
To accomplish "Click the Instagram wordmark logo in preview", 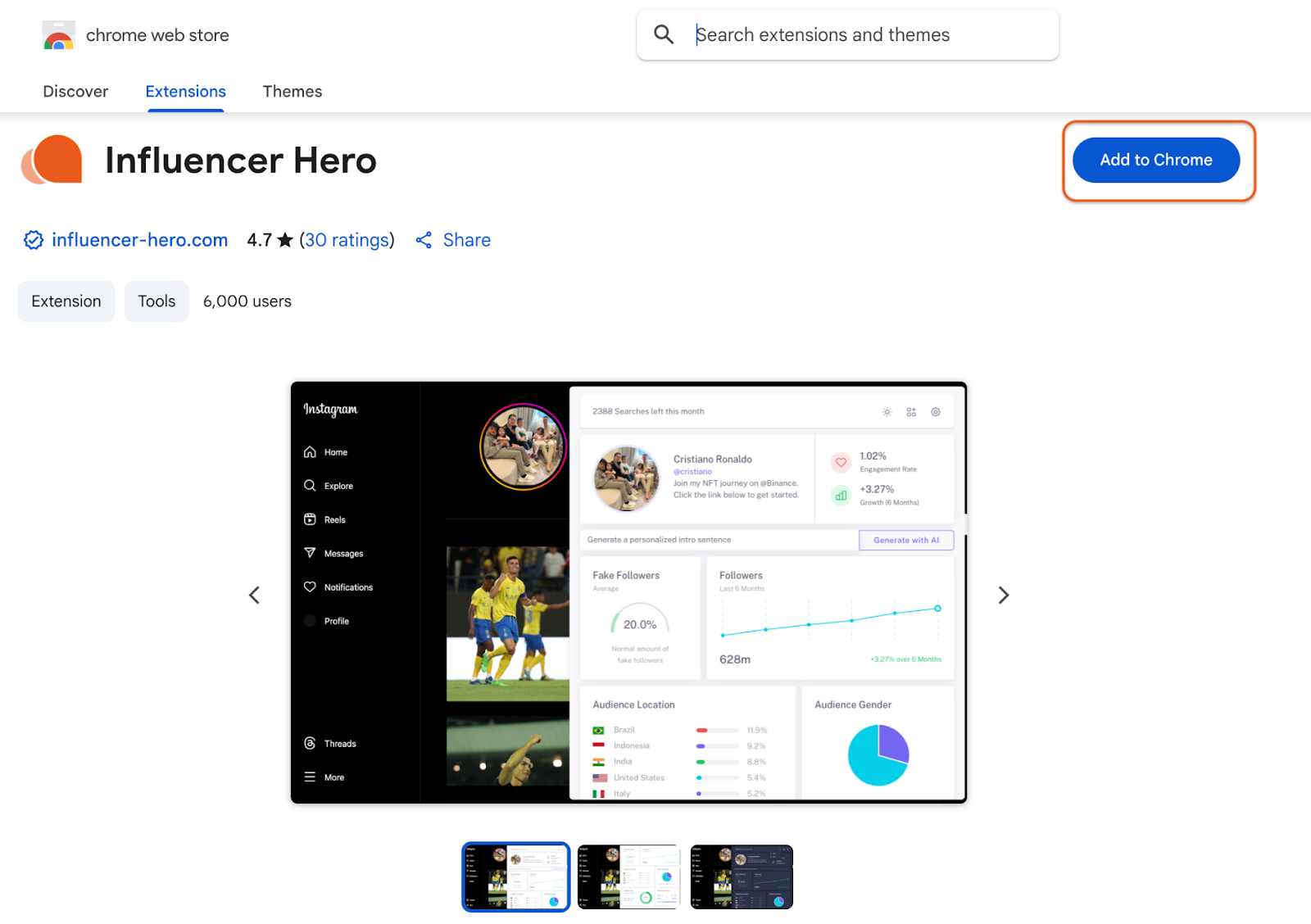I will (x=330, y=410).
